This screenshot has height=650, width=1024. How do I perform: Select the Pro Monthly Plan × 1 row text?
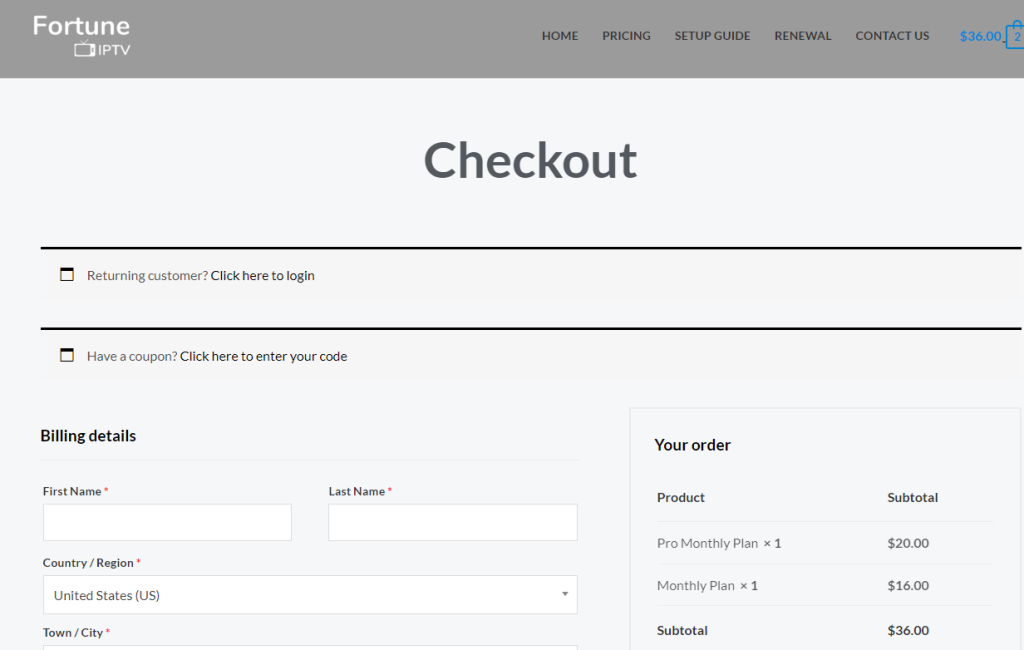click(x=719, y=544)
